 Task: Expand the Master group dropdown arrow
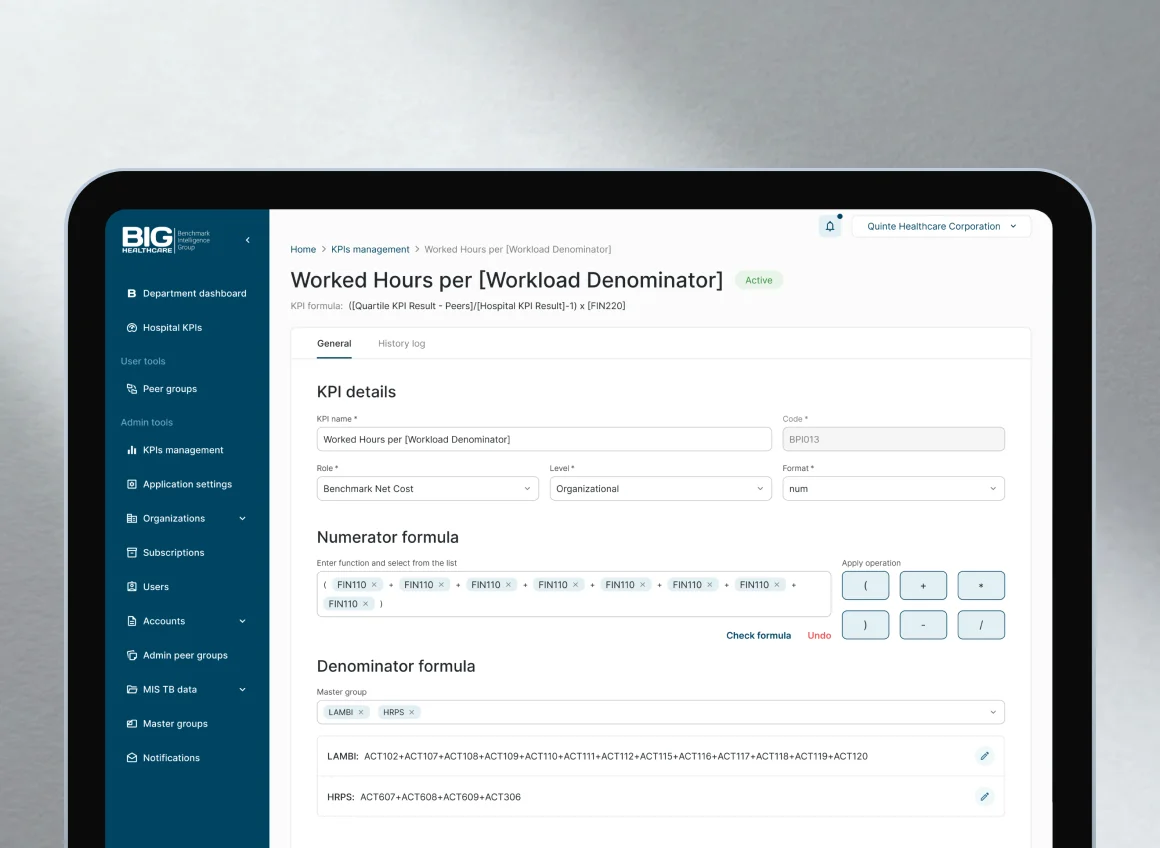coord(993,712)
